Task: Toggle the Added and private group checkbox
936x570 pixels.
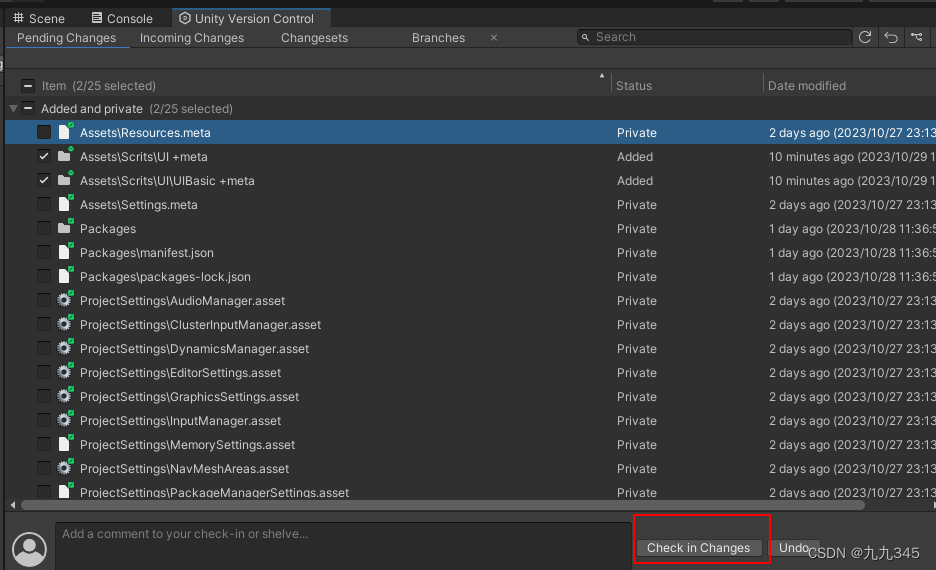Action: 27,109
